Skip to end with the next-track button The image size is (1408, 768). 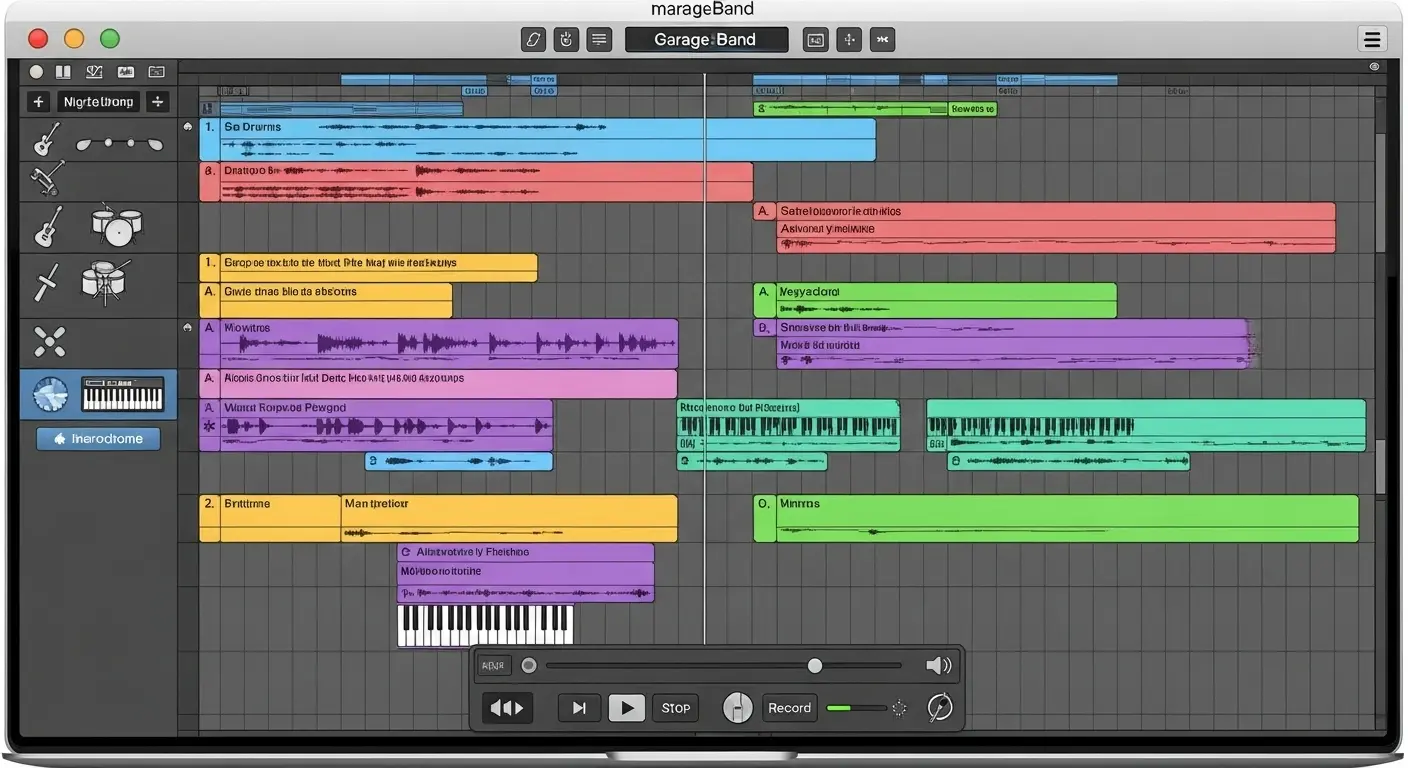click(x=579, y=708)
